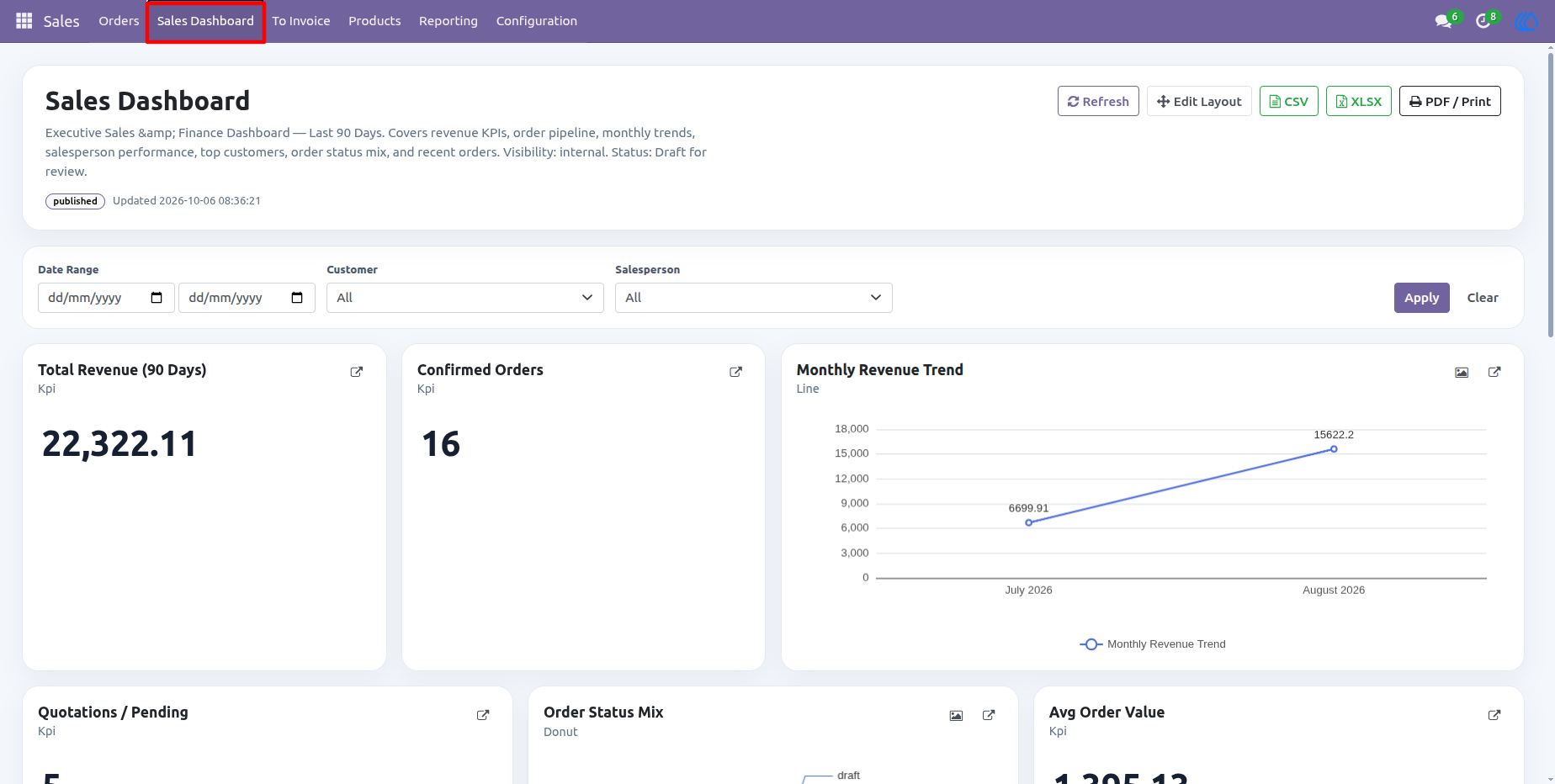Open Avg Order Value external link icon
Image resolution: width=1555 pixels, height=784 pixels.
[x=1494, y=715]
